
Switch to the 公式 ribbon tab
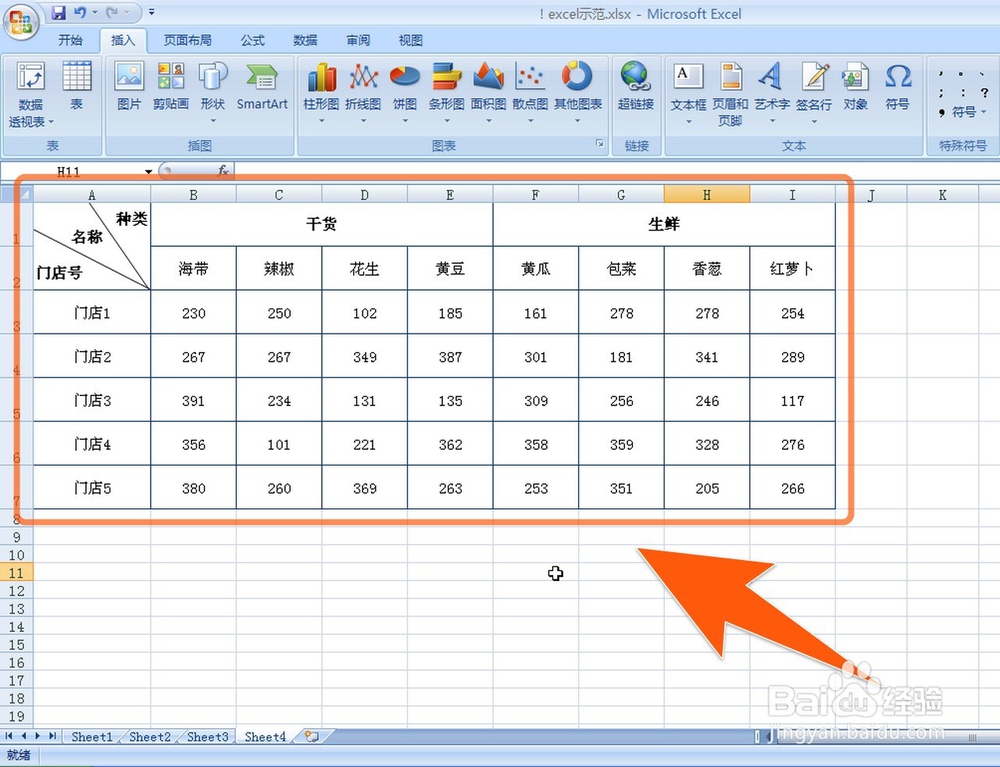(253, 40)
